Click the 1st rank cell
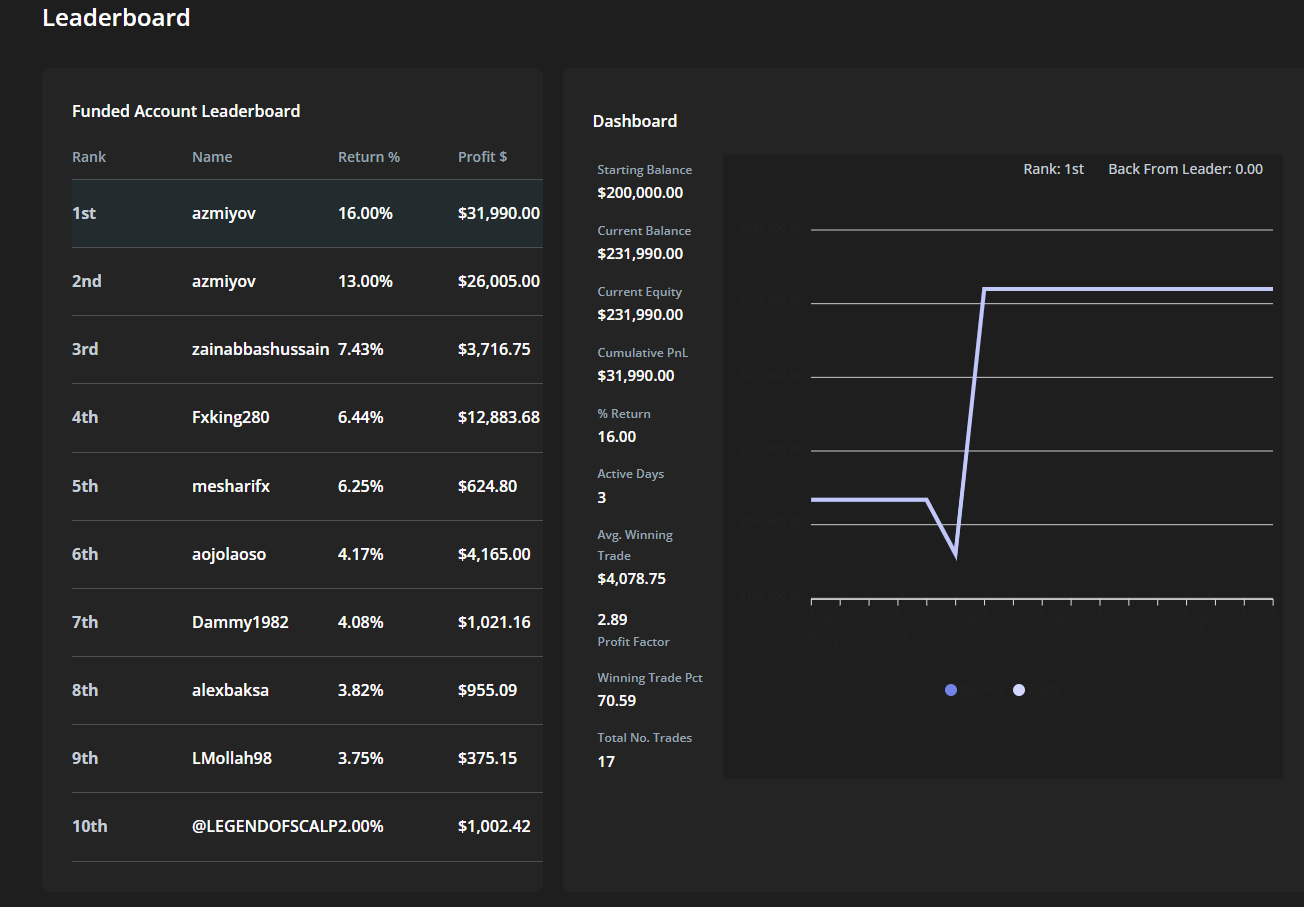Viewport: 1304px width, 907px height. (x=84, y=213)
